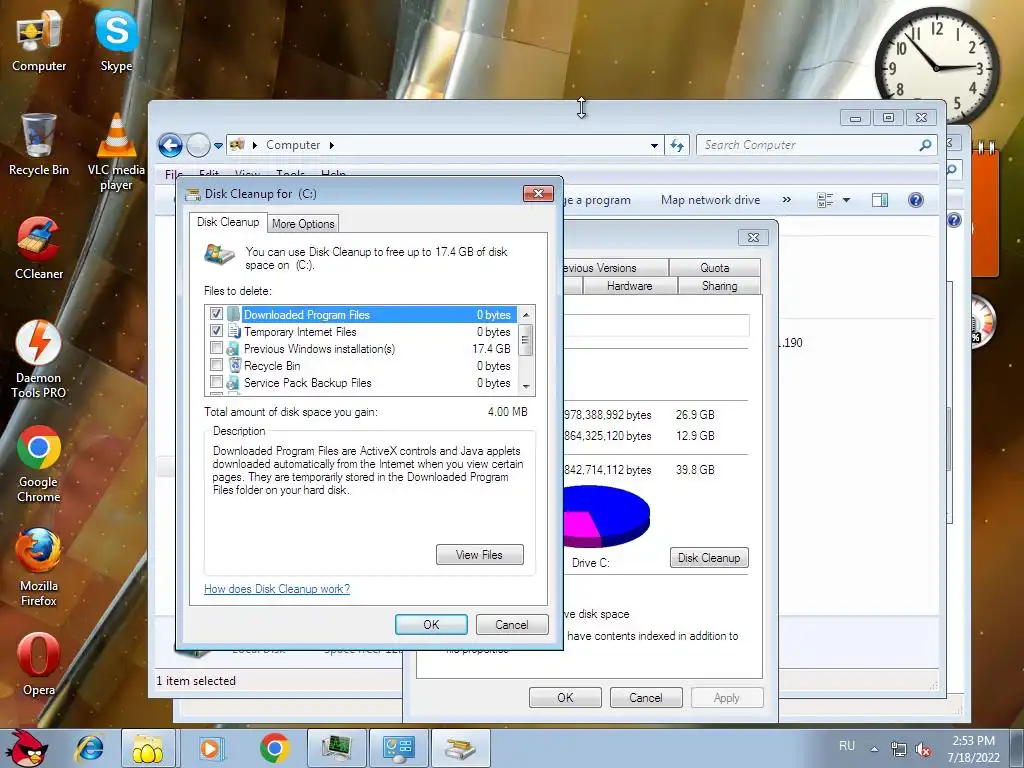The image size is (1024, 768).
Task: Click the network tray icon
Action: [899, 750]
